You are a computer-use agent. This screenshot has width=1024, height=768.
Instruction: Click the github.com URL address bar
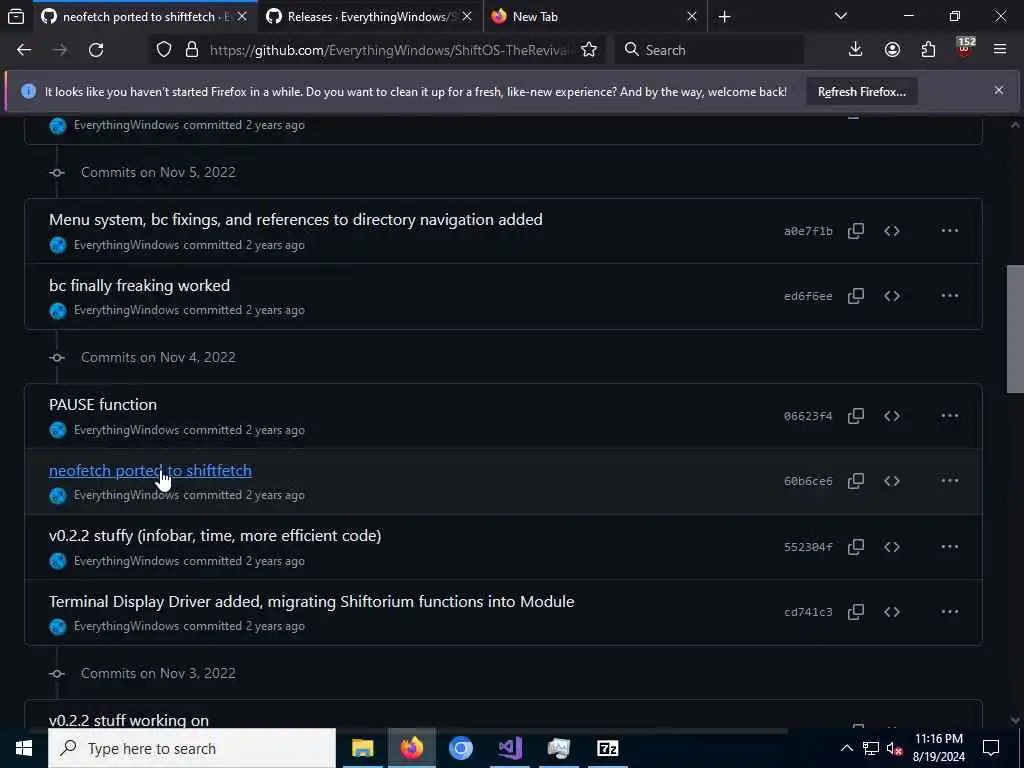[390, 50]
